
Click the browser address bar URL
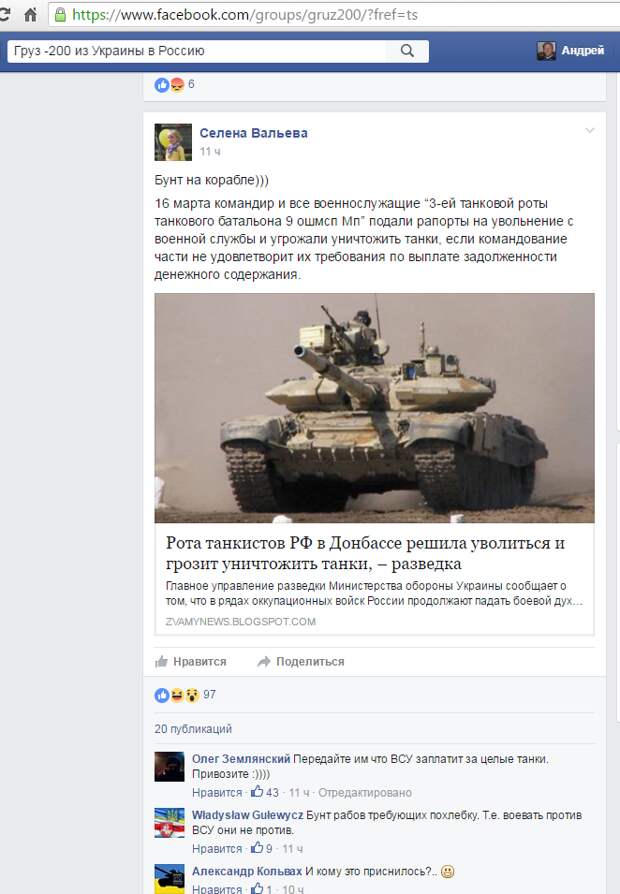coord(244,15)
